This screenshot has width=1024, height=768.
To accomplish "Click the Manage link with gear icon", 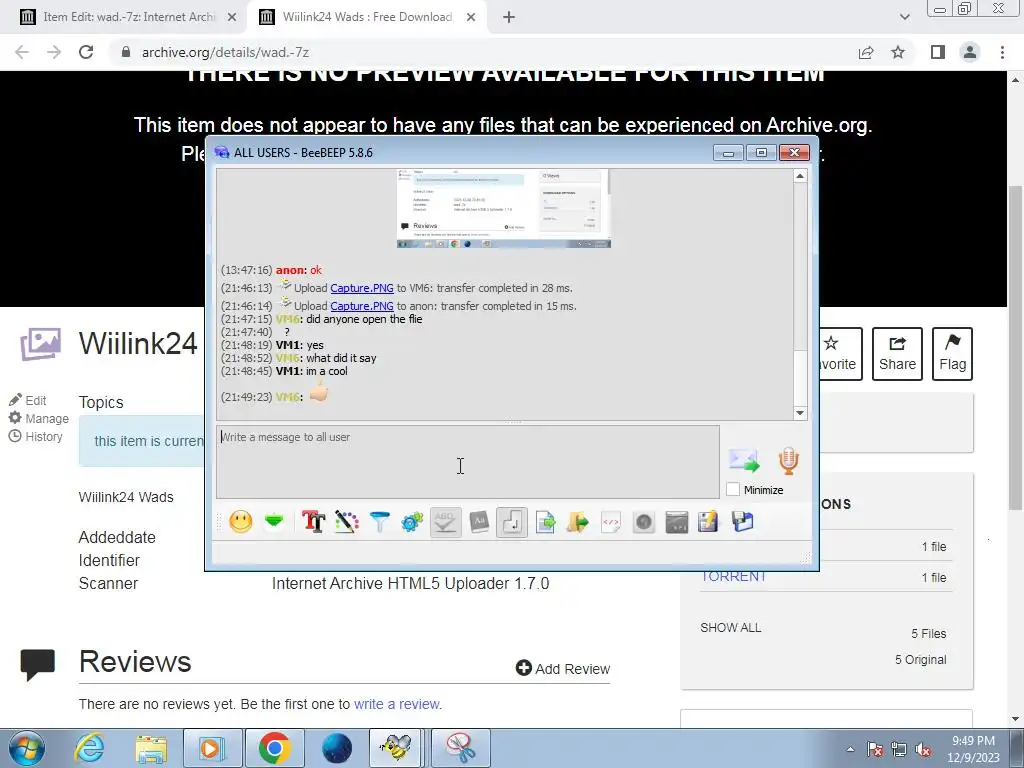I will point(39,419).
